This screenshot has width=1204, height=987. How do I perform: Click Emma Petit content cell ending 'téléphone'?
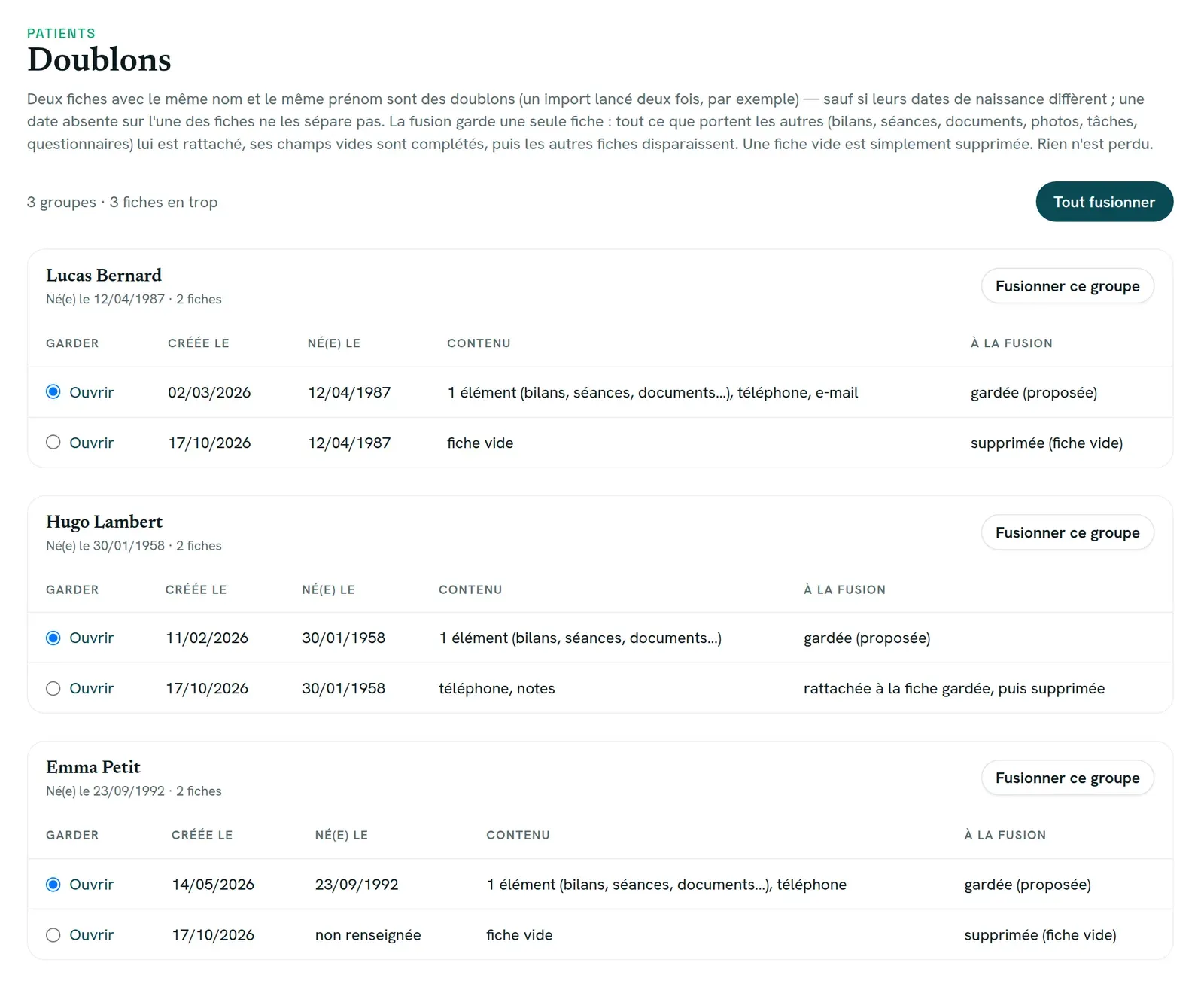(667, 884)
